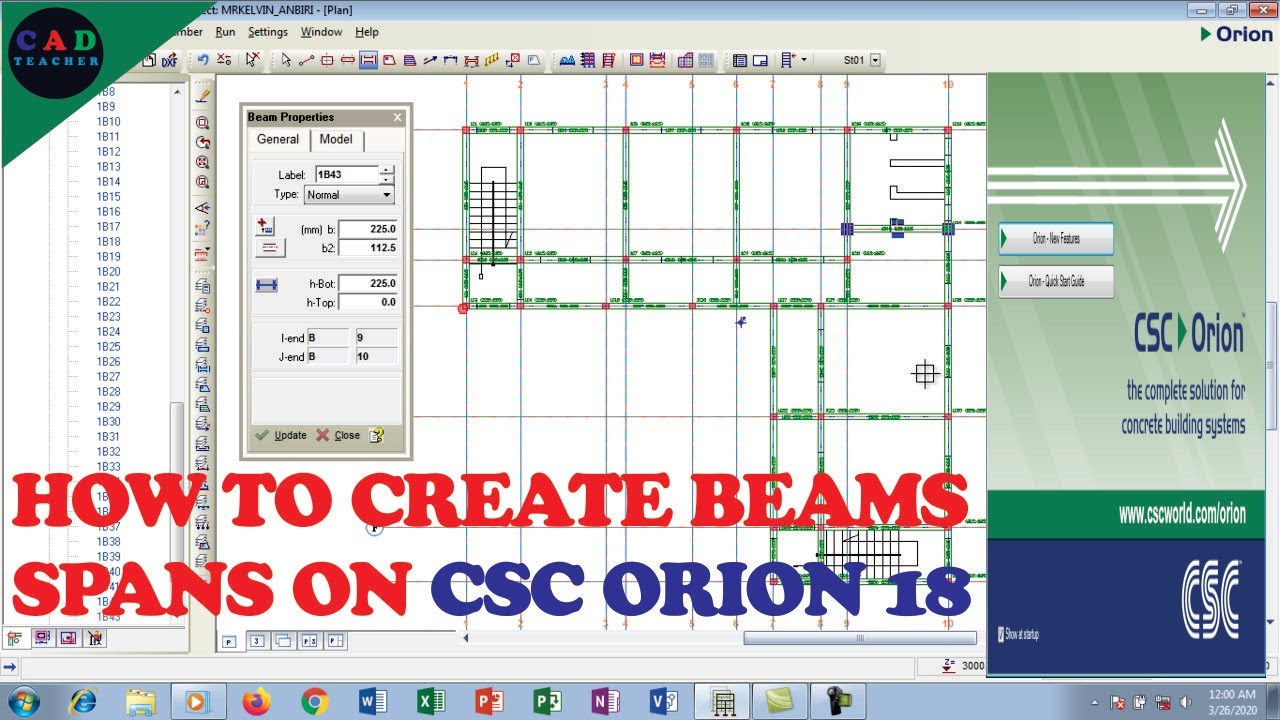The width and height of the screenshot is (1280, 720).
Task: Click the '3' view button at bottom
Action: pos(257,641)
